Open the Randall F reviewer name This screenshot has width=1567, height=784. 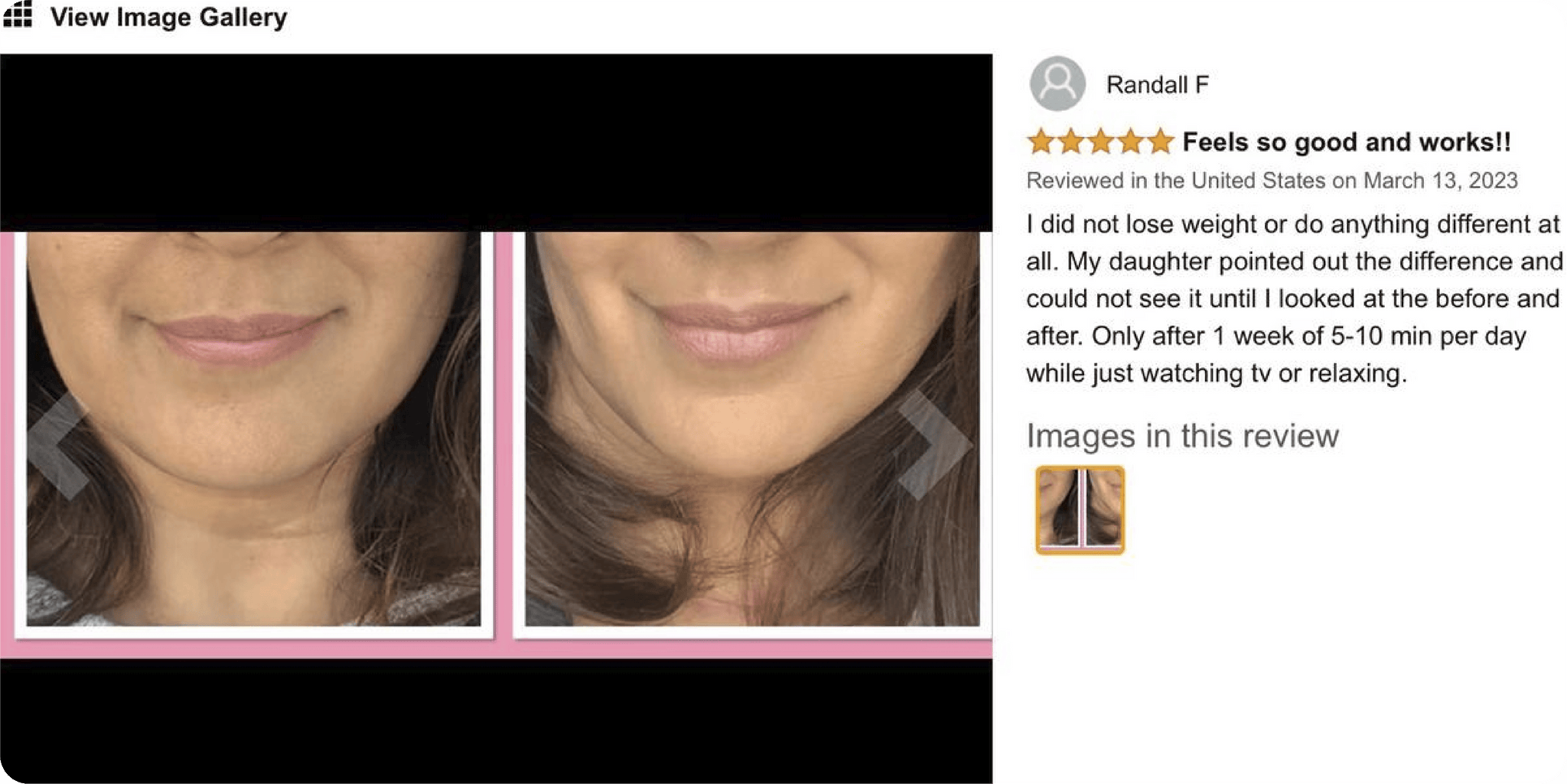(x=1157, y=84)
